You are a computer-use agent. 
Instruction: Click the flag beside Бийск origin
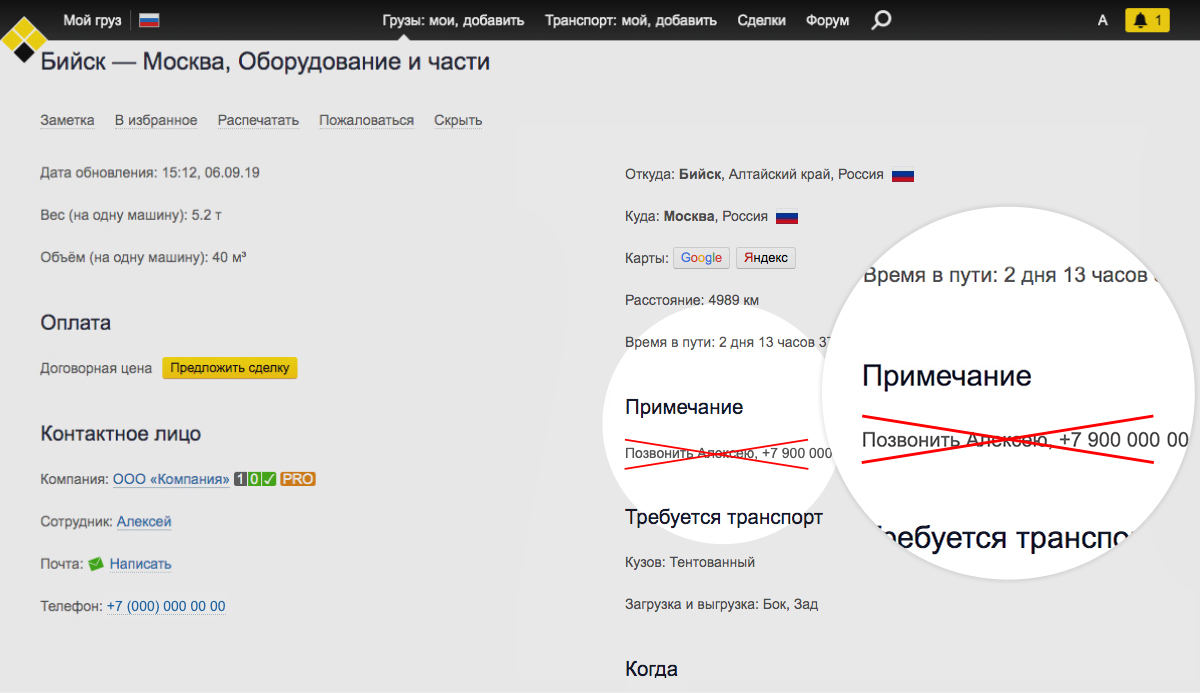[x=903, y=175]
